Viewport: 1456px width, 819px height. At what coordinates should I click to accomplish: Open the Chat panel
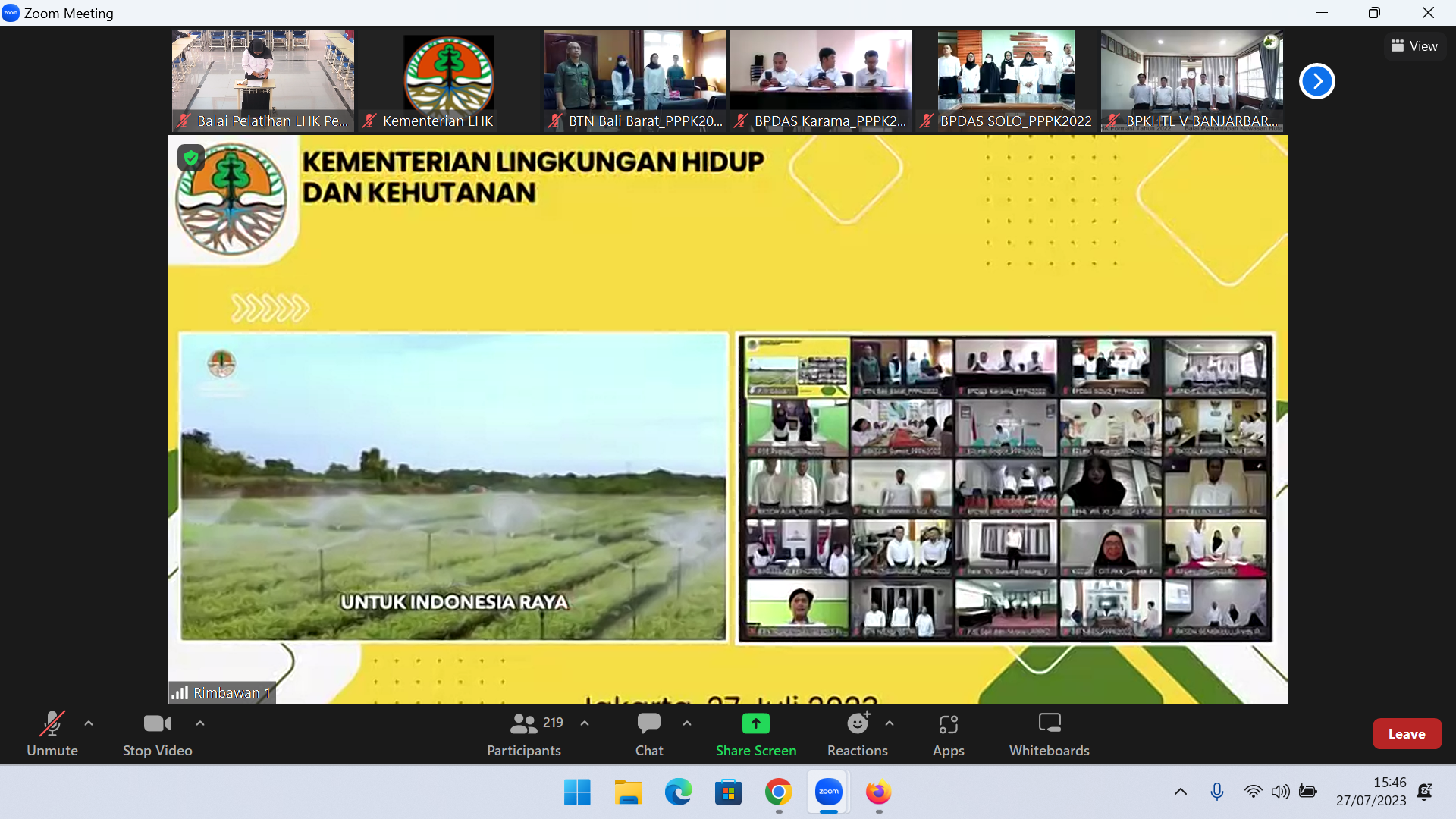coord(649,733)
